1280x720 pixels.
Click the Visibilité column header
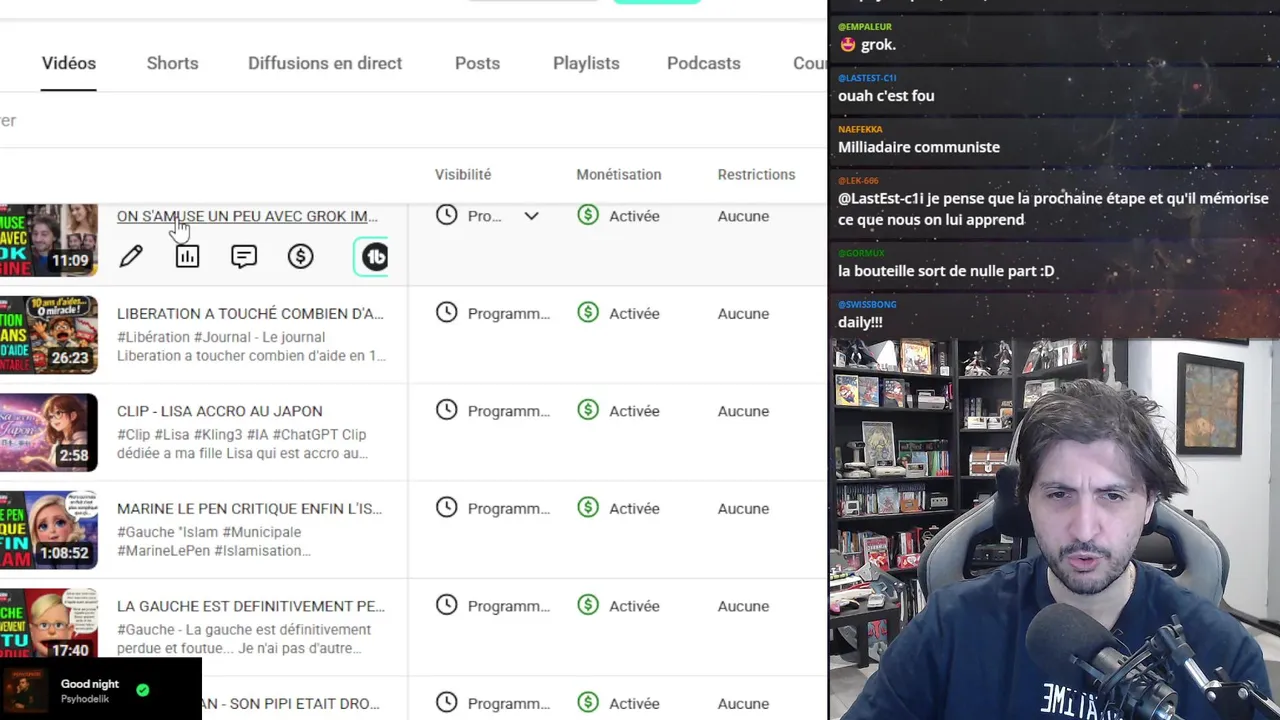point(463,174)
